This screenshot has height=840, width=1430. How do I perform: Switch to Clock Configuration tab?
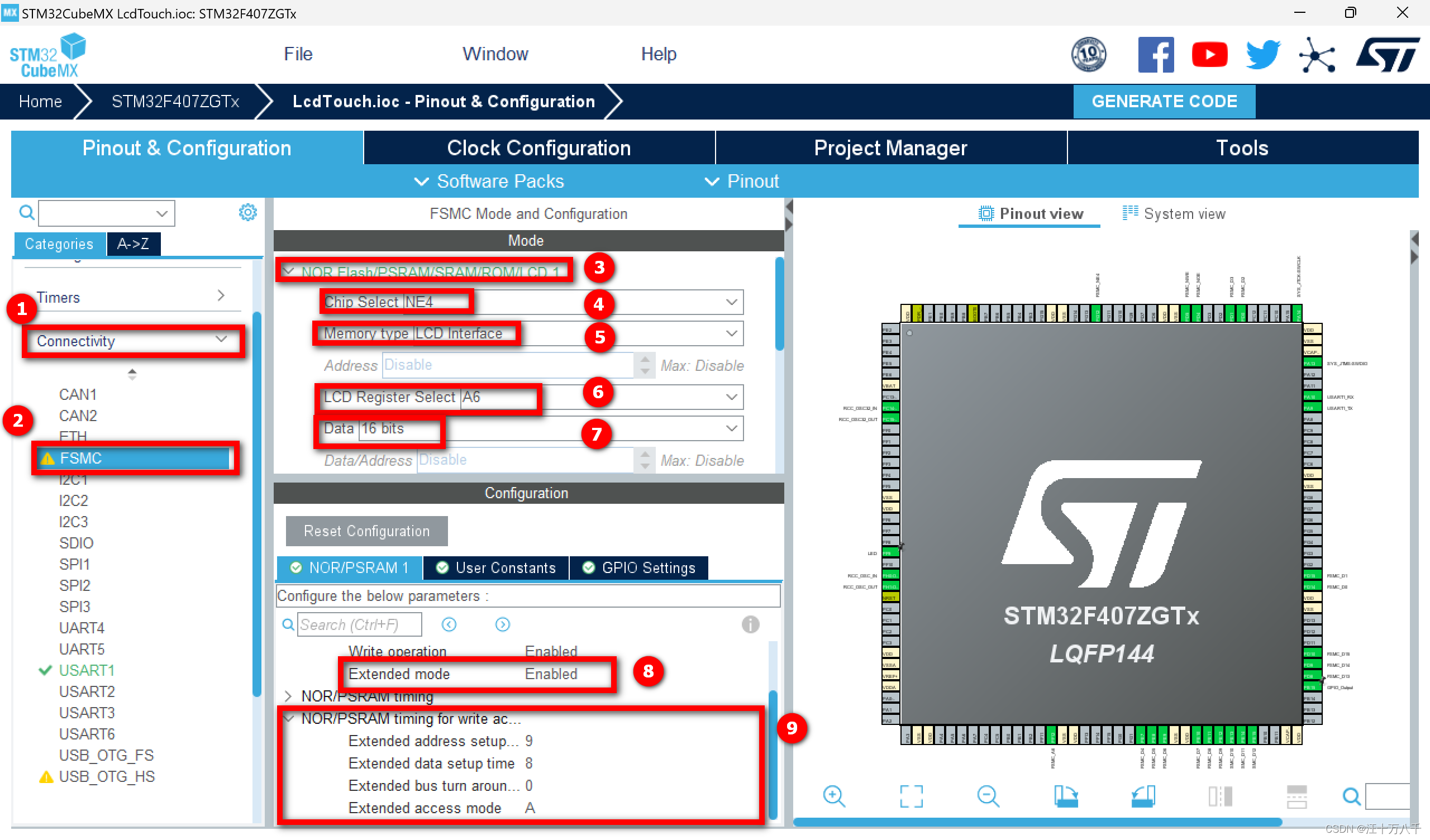pyautogui.click(x=538, y=147)
